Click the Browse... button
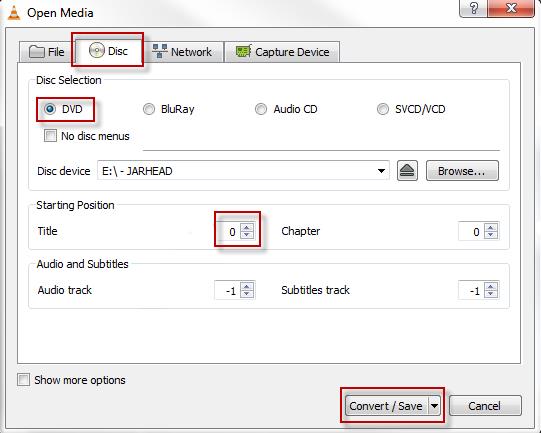 [462, 171]
